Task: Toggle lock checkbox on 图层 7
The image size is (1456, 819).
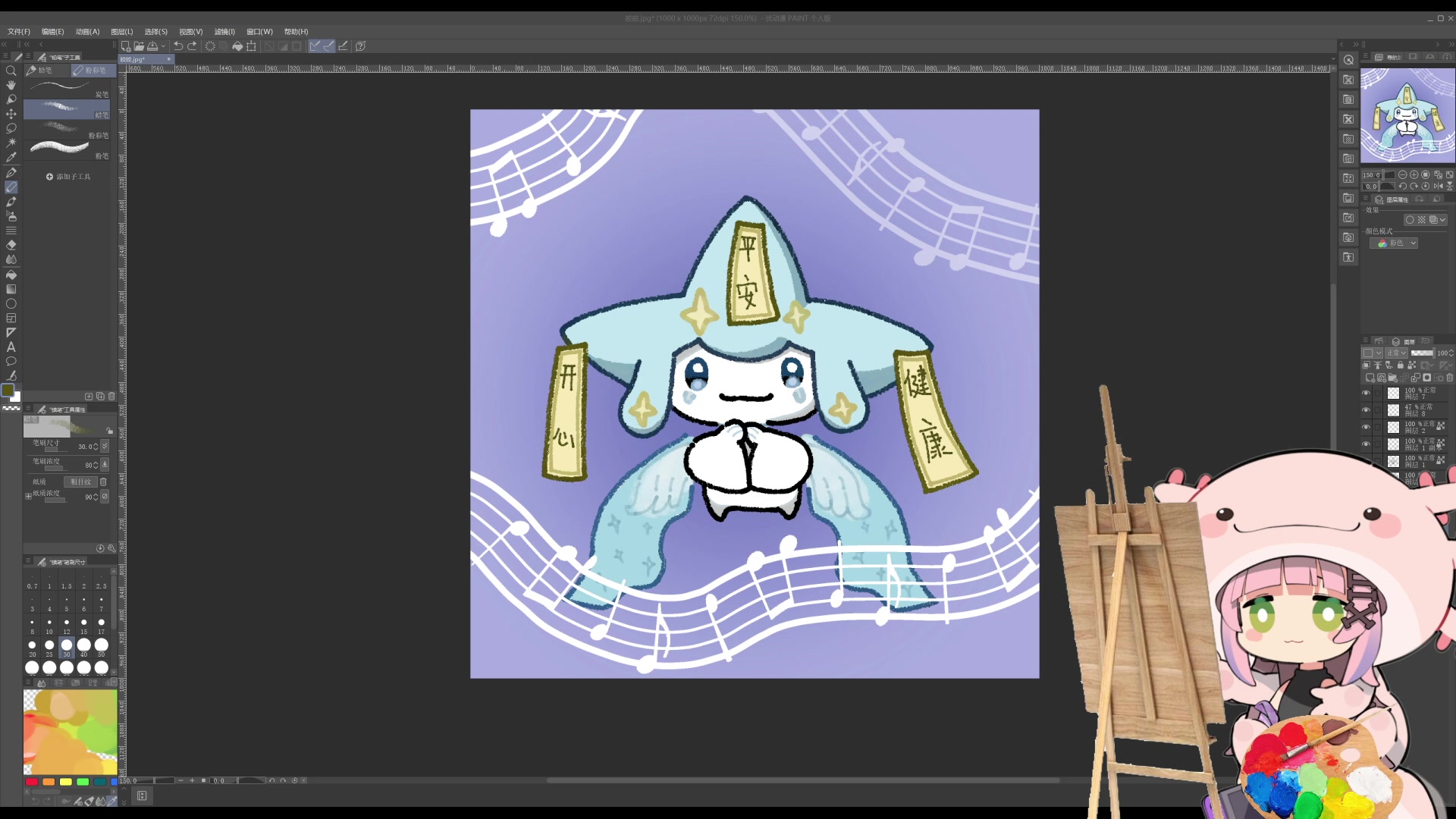Action: pos(1378,393)
